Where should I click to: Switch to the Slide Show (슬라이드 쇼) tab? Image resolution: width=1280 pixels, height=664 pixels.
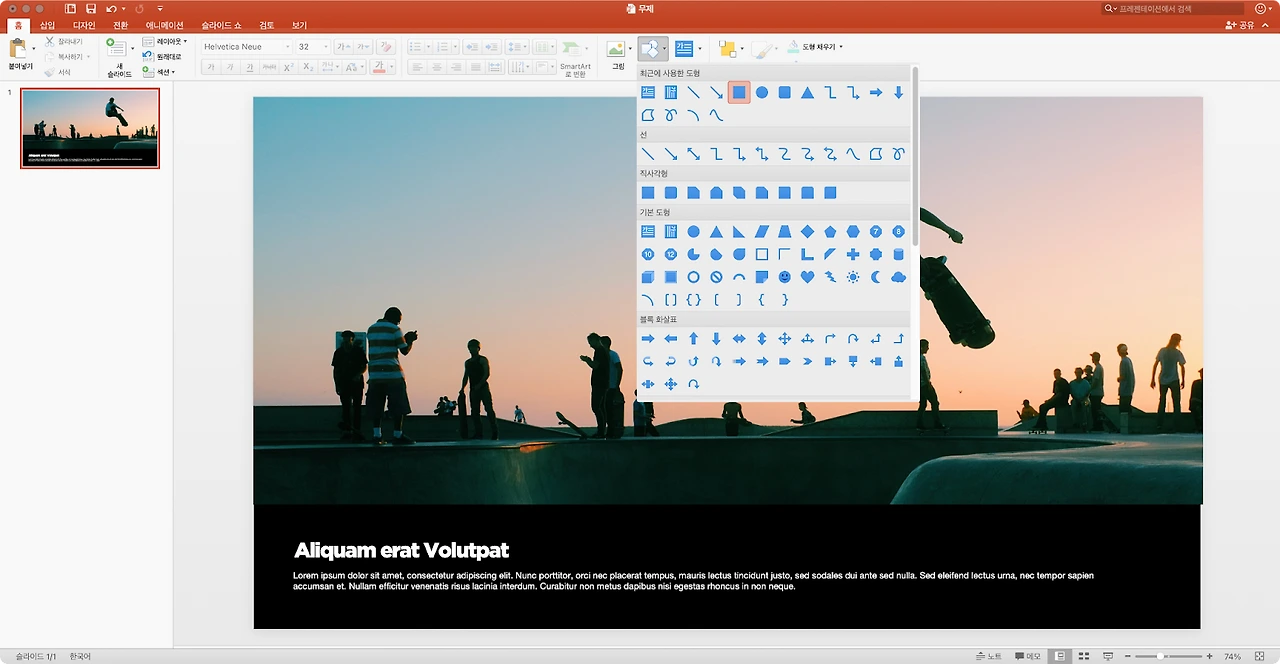(223, 25)
